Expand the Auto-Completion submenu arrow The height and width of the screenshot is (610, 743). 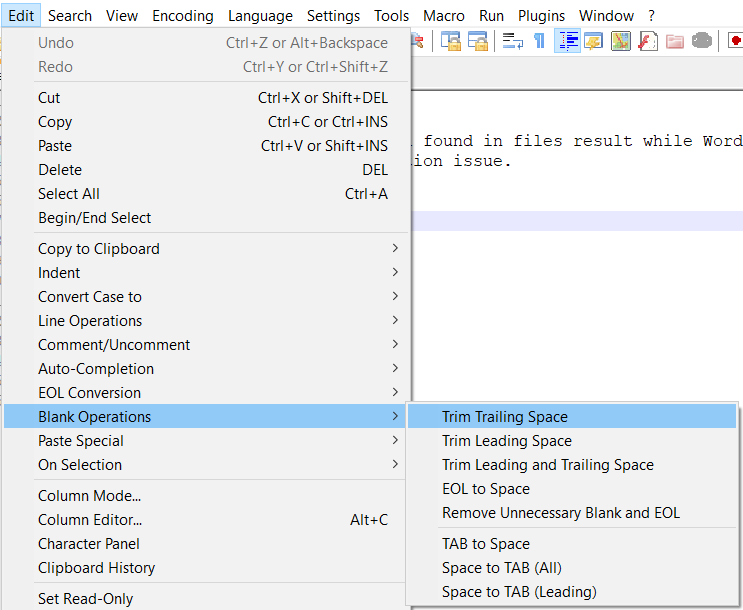tap(395, 368)
